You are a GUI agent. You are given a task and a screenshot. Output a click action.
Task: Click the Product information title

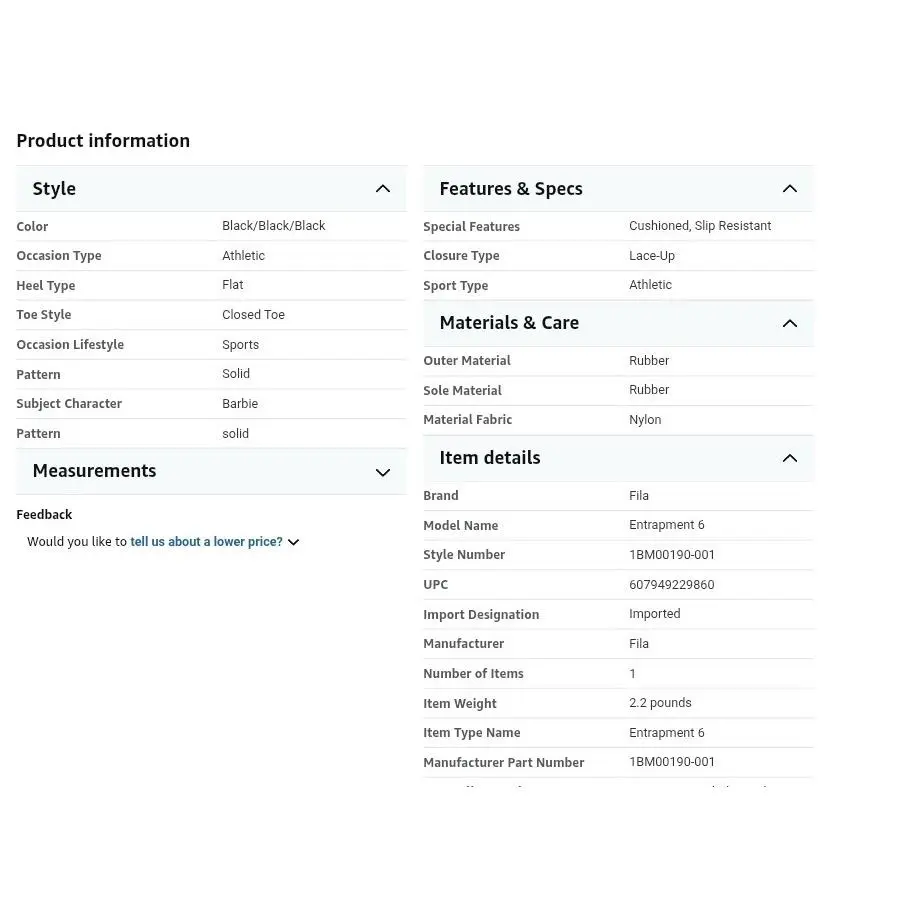[103, 141]
